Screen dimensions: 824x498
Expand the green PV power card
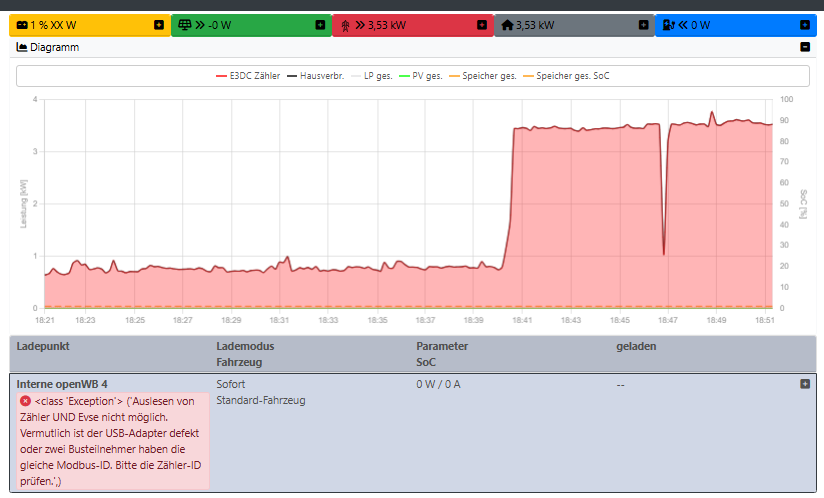click(320, 25)
